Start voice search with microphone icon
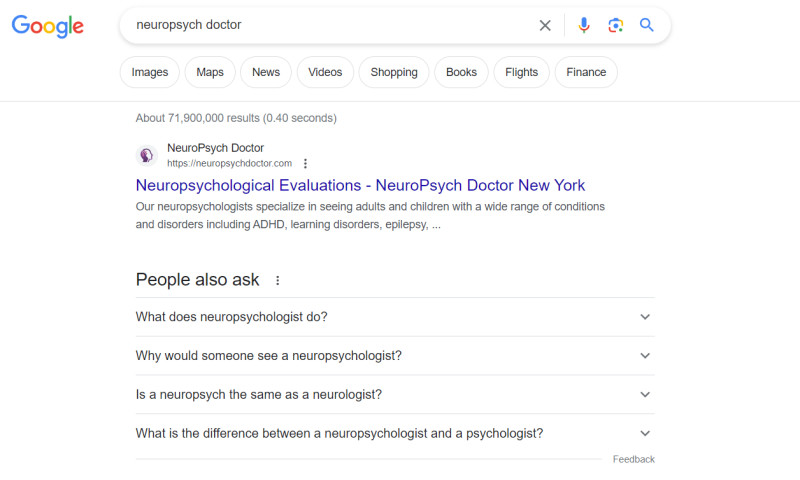 [584, 26]
